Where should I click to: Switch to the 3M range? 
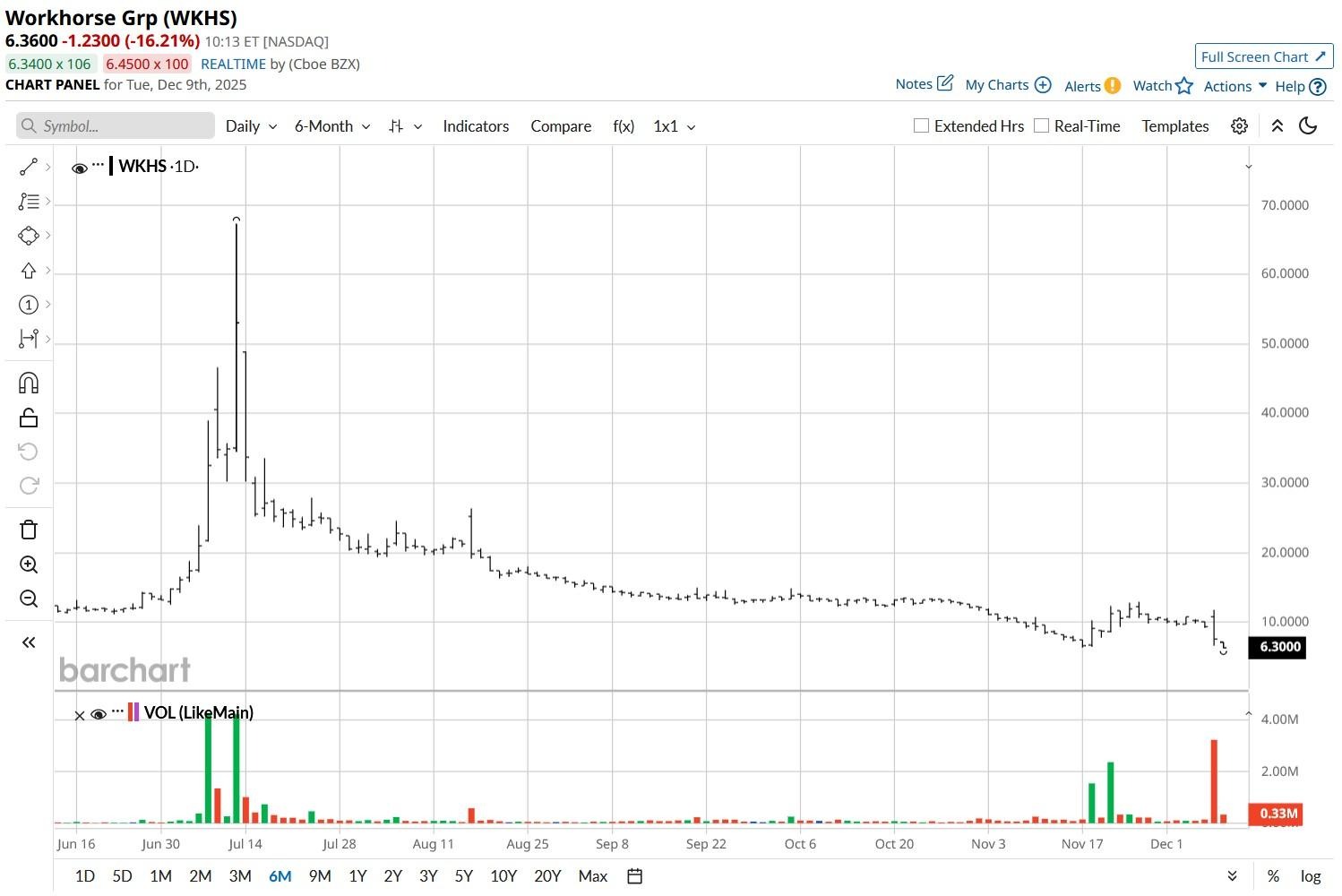(x=240, y=876)
